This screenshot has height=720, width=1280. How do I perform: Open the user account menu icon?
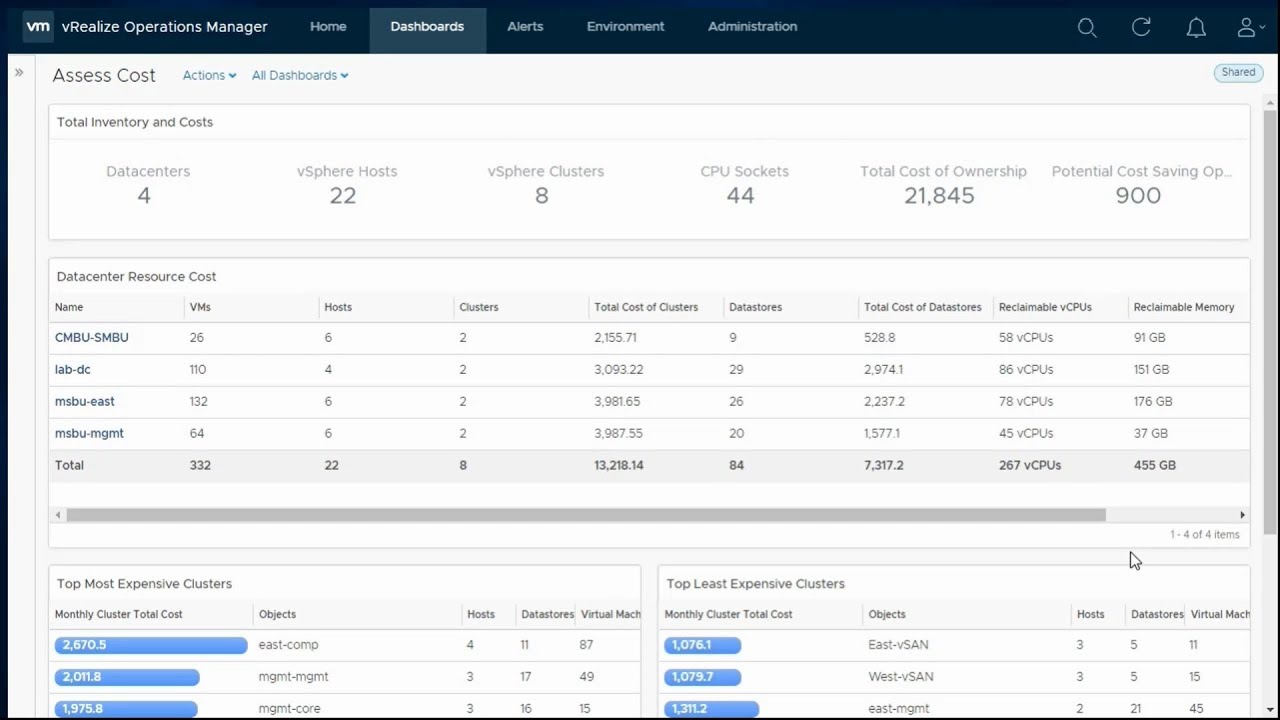(x=1250, y=28)
